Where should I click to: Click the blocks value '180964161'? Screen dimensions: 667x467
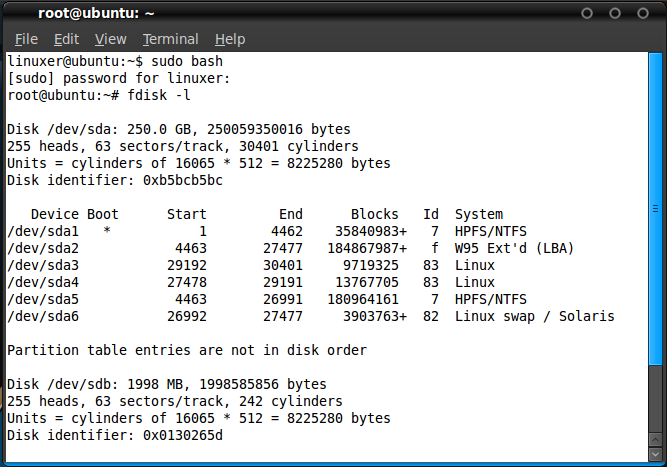[x=363, y=299]
